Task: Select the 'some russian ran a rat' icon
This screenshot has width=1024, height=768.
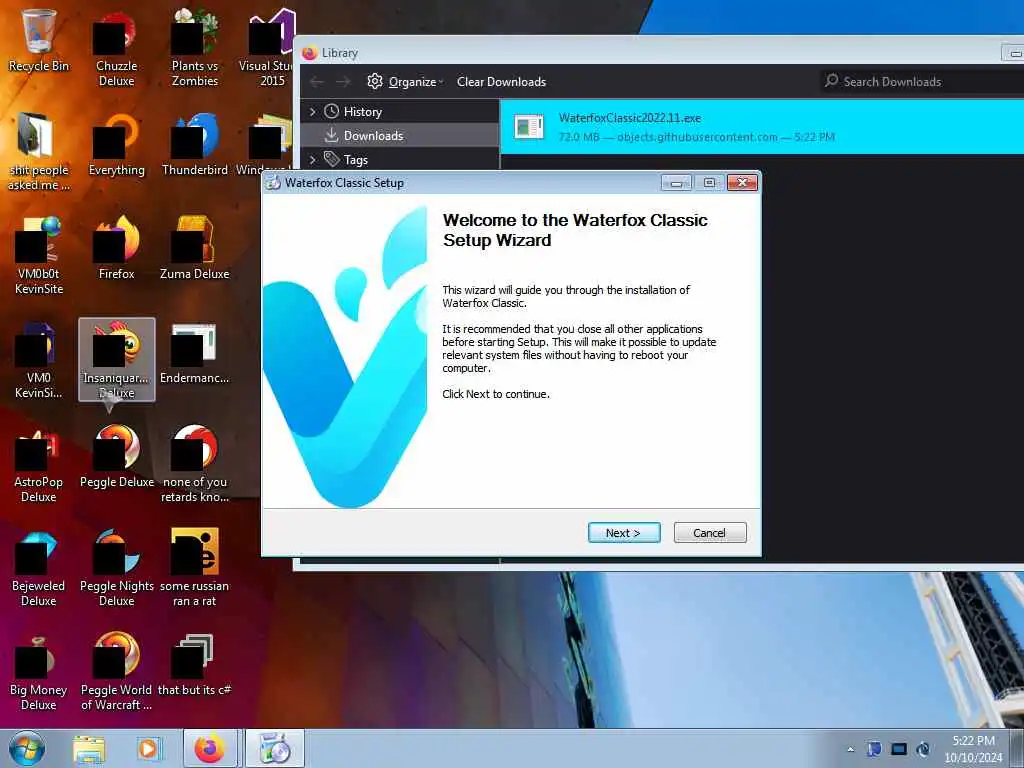Action: pos(195,568)
